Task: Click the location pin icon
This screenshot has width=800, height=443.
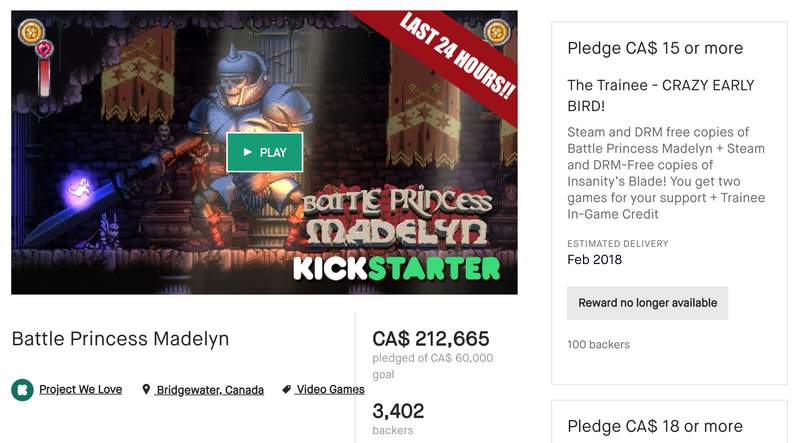Action: pos(146,390)
